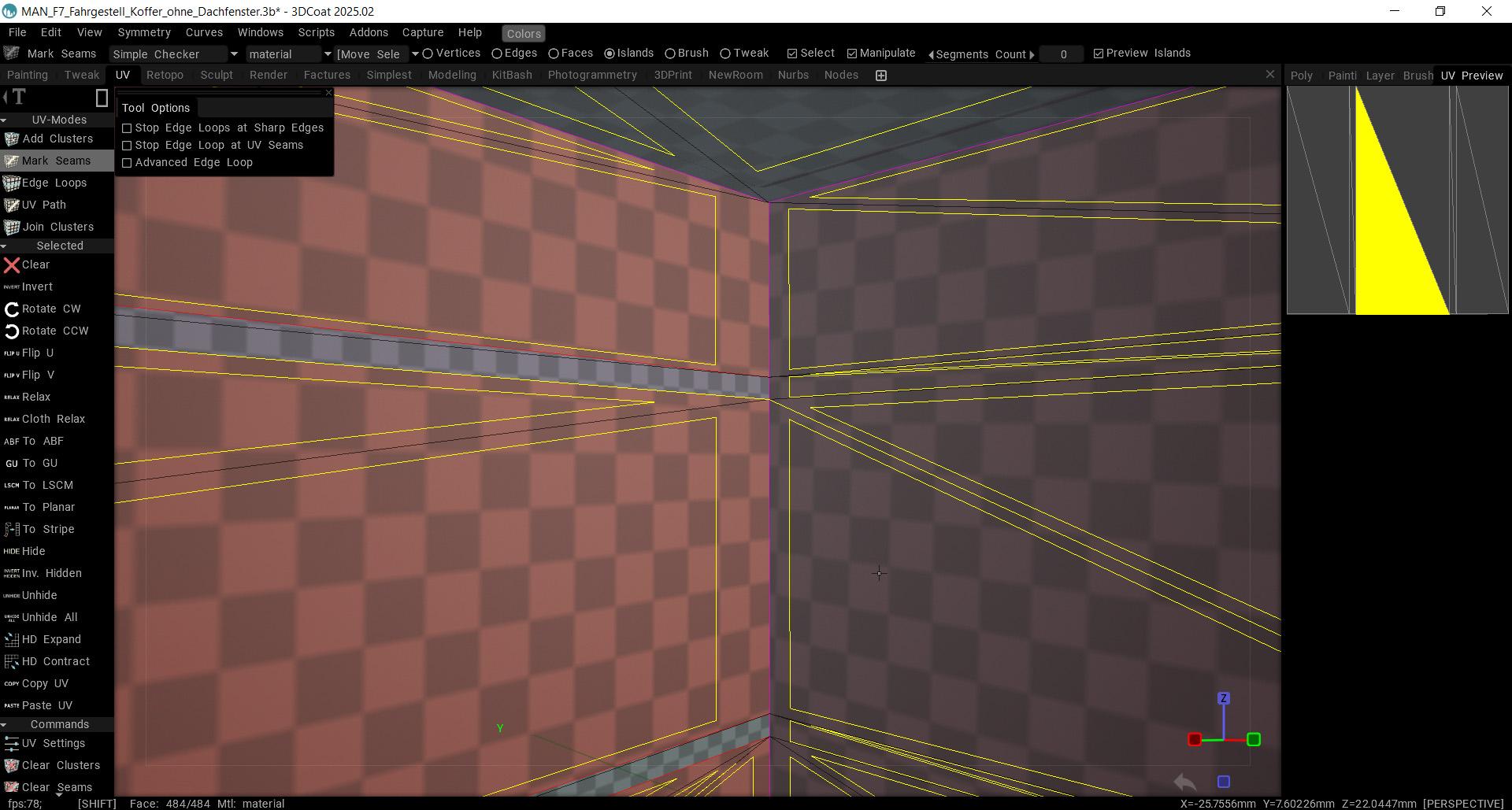The image size is (1512, 810).
Task: Click the Join Clusters icon
Action: coord(11,227)
